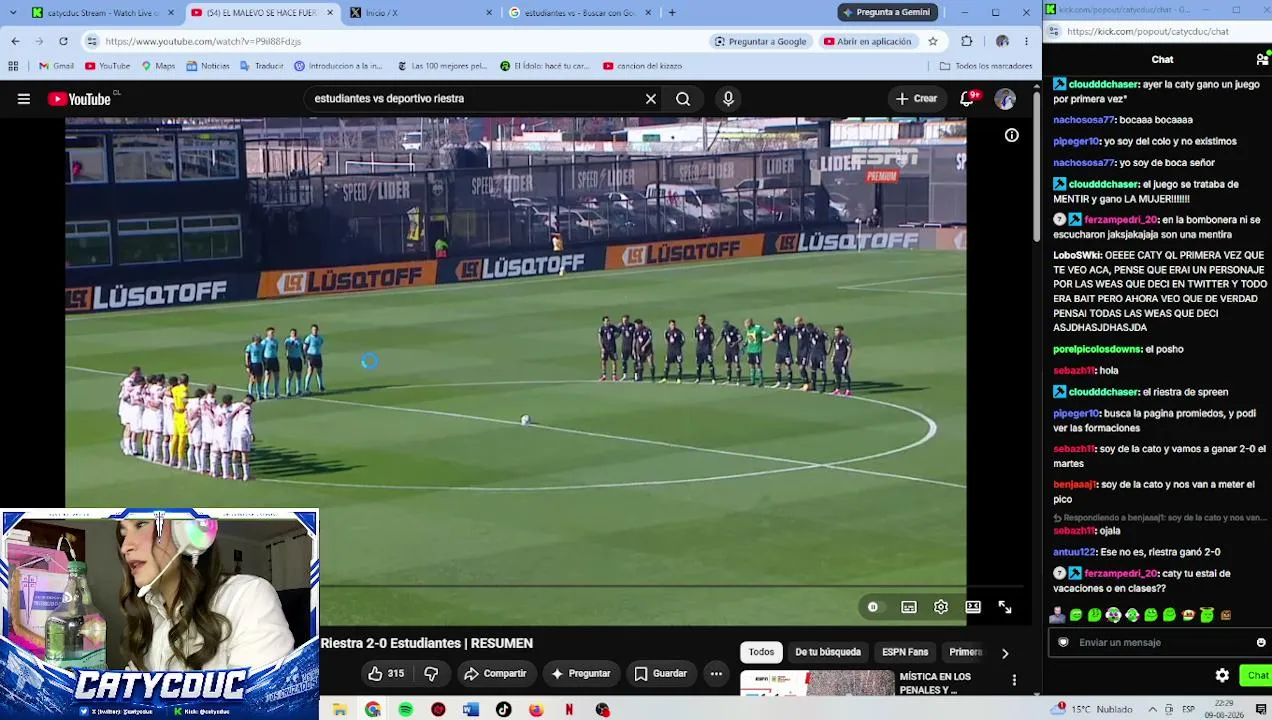Open the Chrome three-dot menu
Viewport: 1272px width, 720px height.
pyautogui.click(x=1029, y=41)
